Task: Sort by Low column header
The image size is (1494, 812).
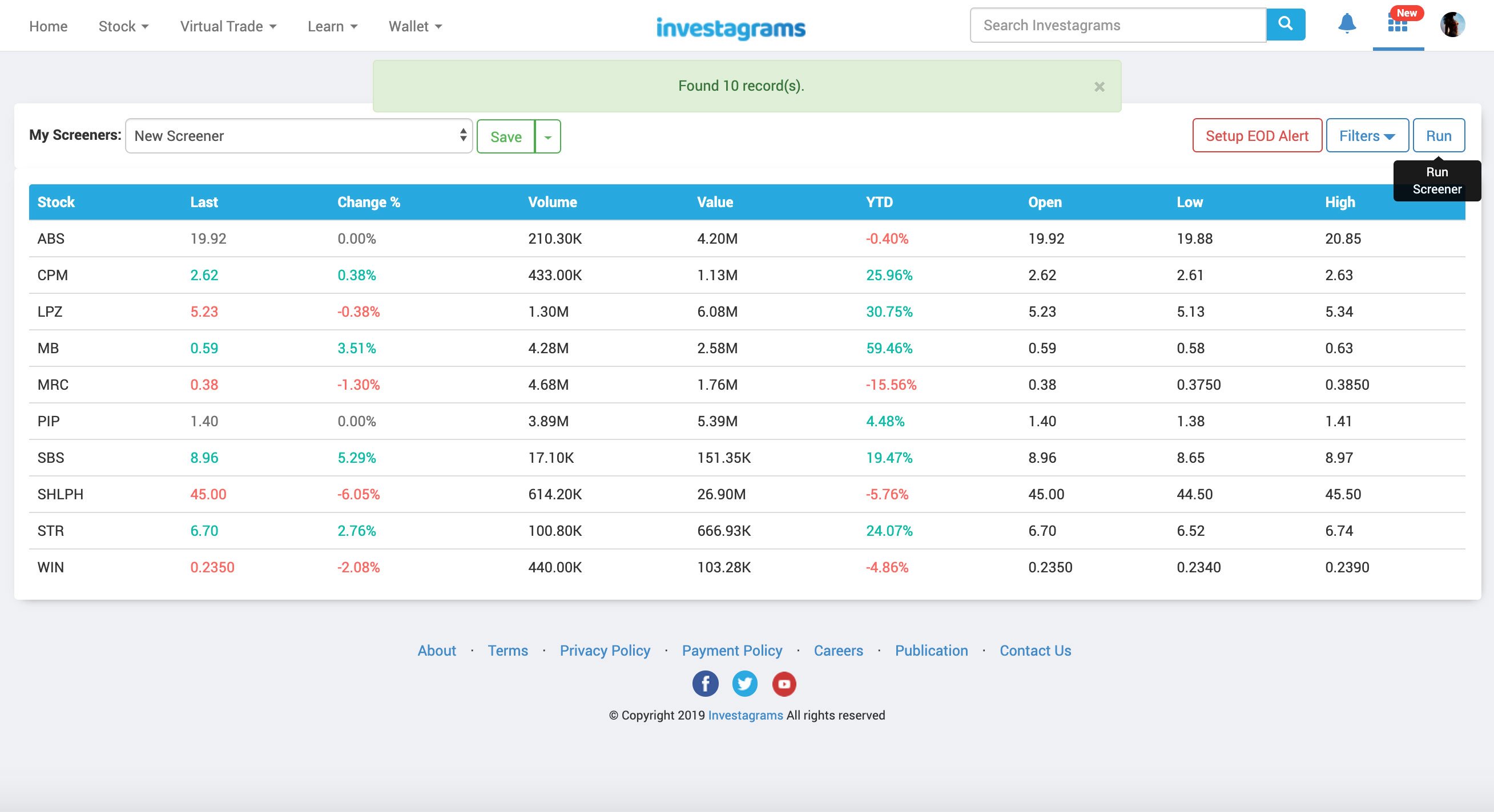Action: (1190, 202)
